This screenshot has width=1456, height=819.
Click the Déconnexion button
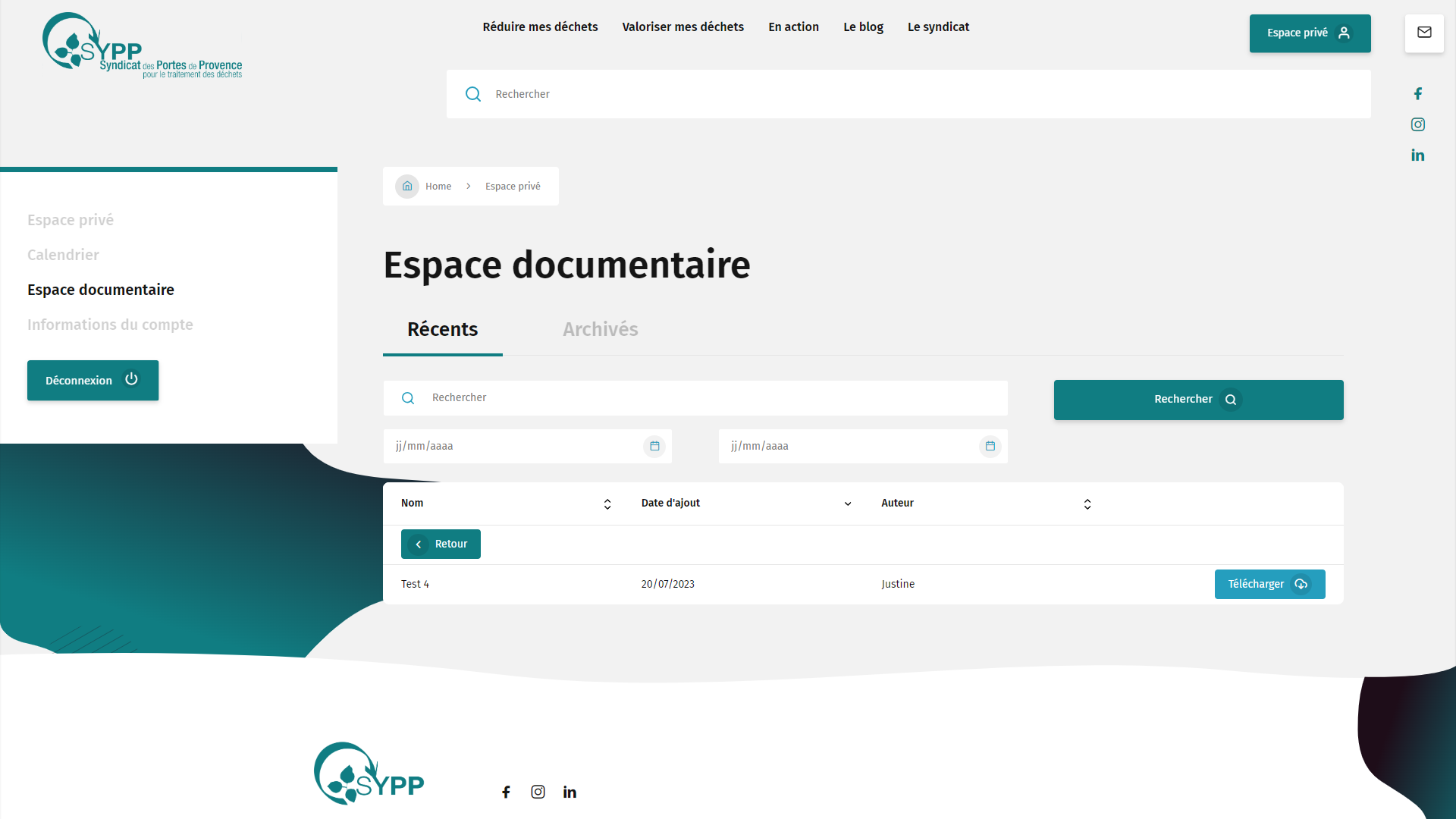click(x=93, y=380)
